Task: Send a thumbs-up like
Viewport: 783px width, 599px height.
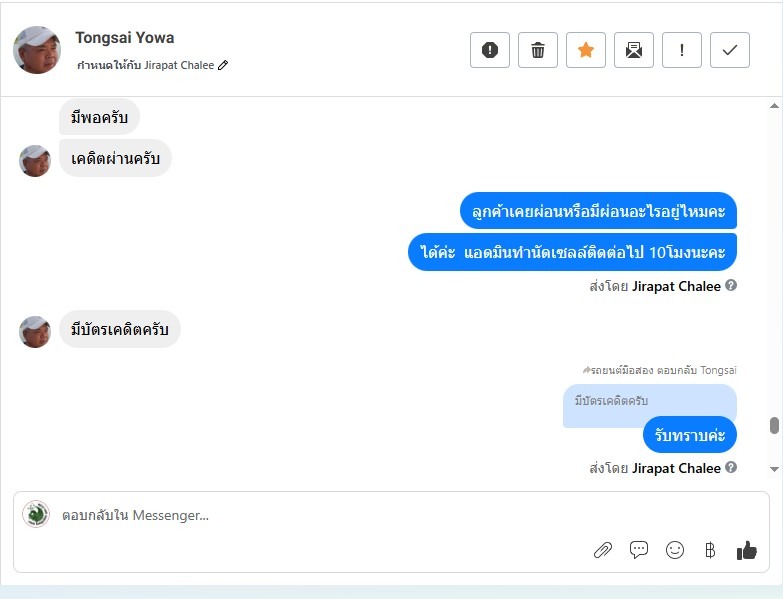Action: (747, 550)
